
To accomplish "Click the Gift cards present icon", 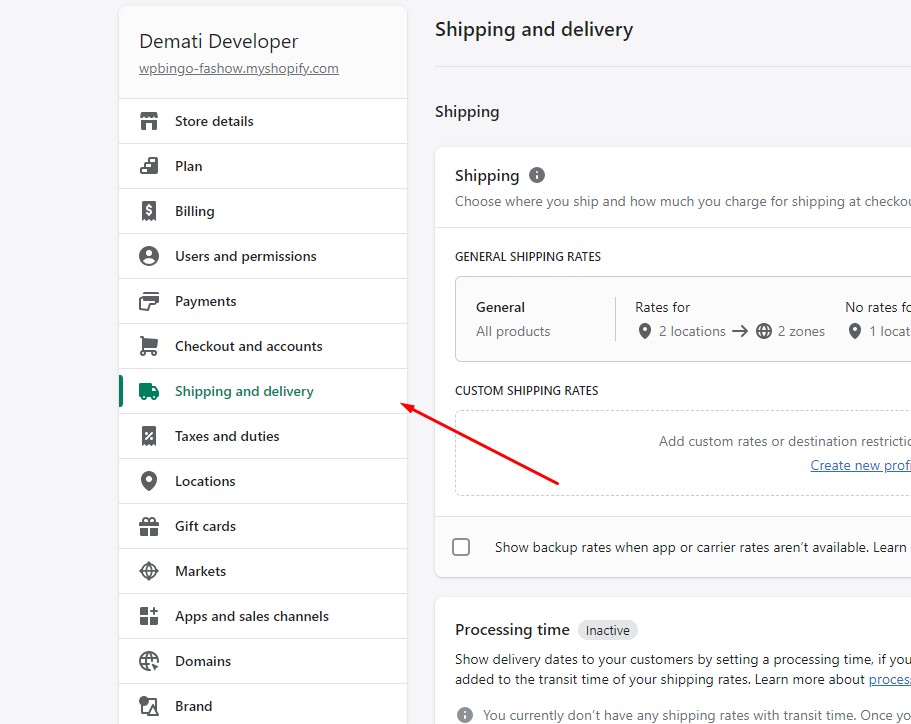I will (149, 526).
